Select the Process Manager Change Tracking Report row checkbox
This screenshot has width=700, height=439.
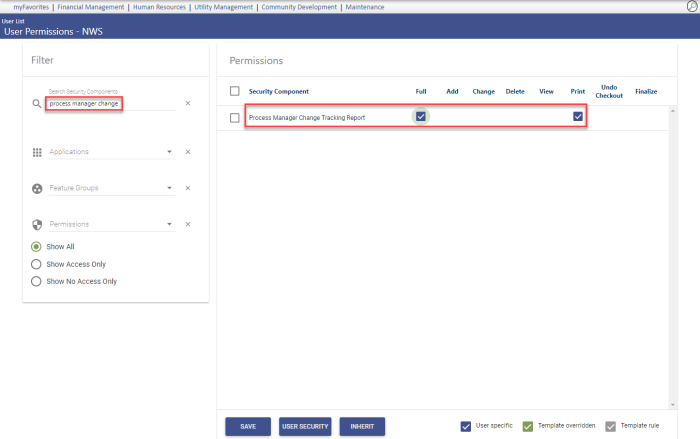235,118
